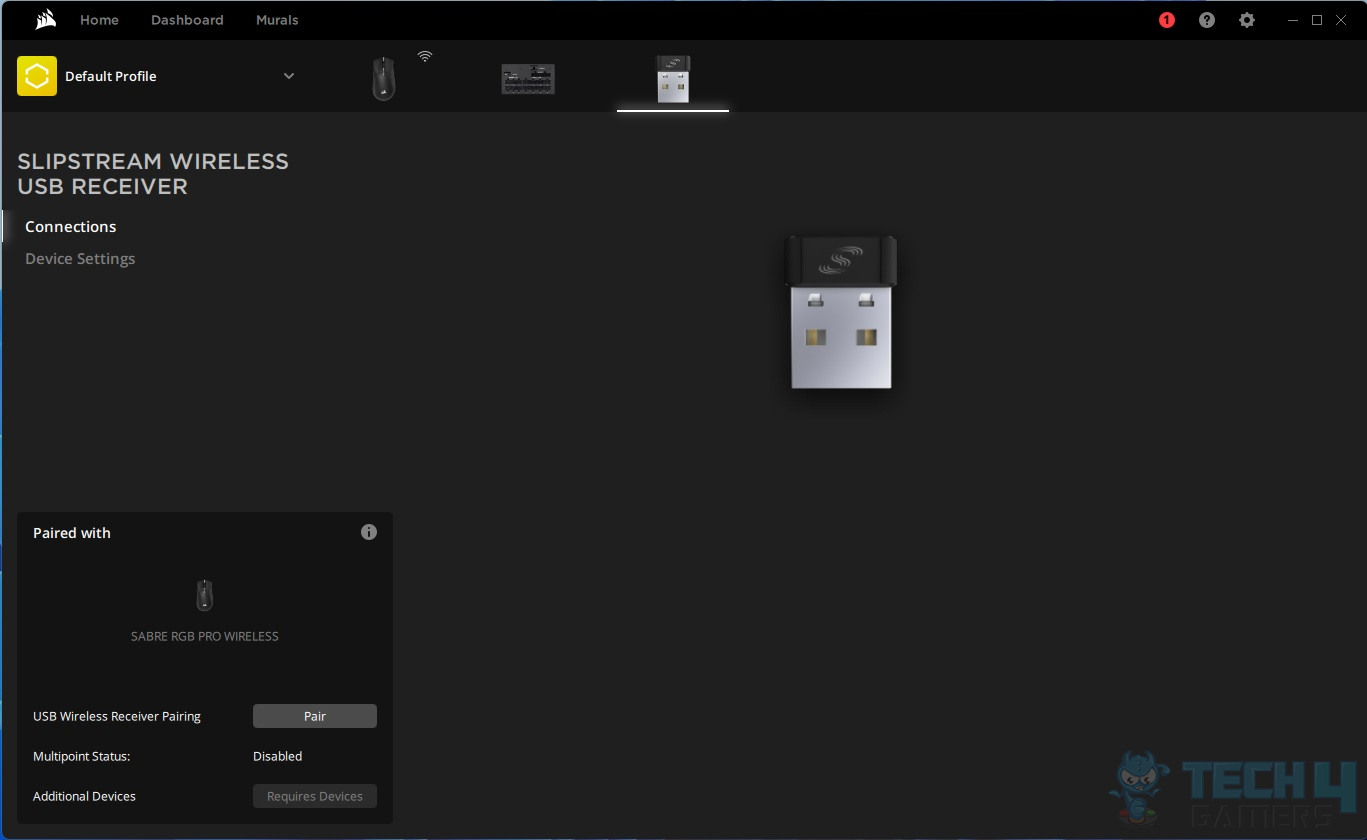The height and width of the screenshot is (840, 1367).
Task: Click the large USB receiver image
Action: click(x=841, y=312)
